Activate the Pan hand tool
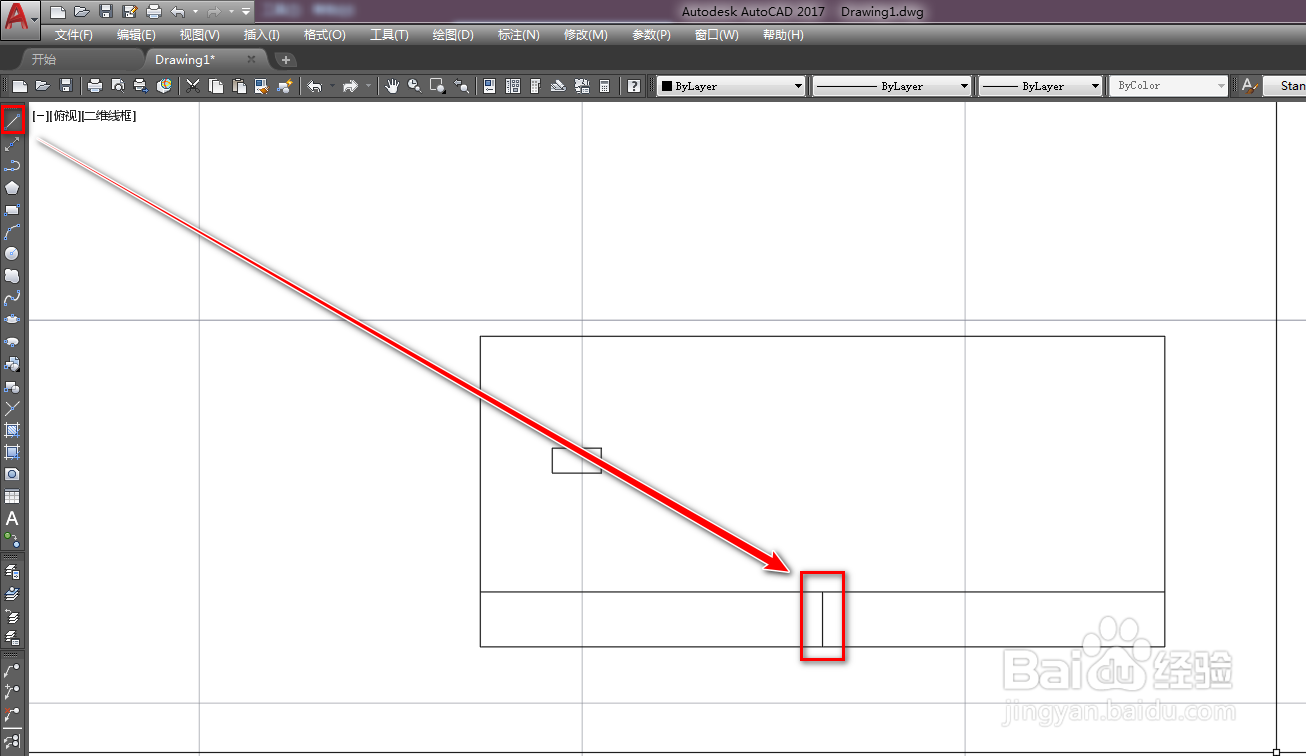The image size is (1306, 756). 391,86
